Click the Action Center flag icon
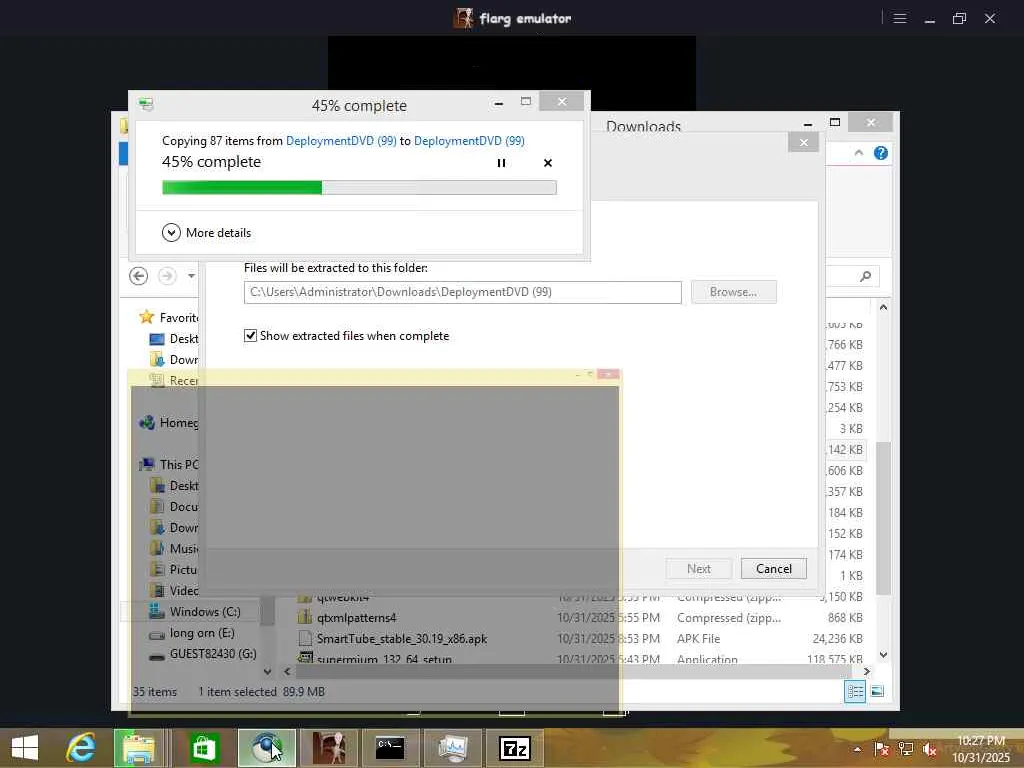The height and width of the screenshot is (768, 1024). click(x=881, y=749)
